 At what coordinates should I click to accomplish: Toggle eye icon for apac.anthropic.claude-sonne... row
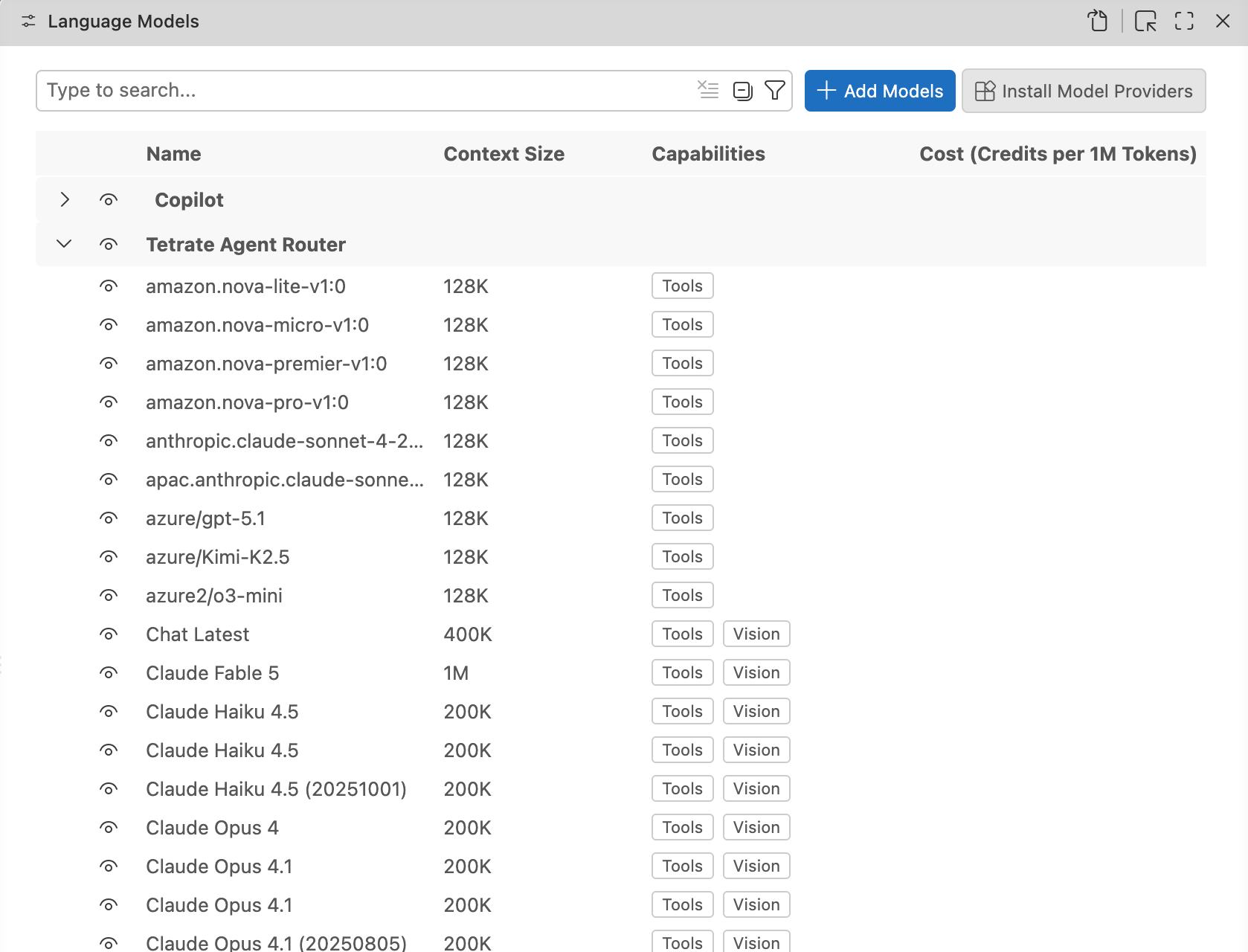(109, 479)
